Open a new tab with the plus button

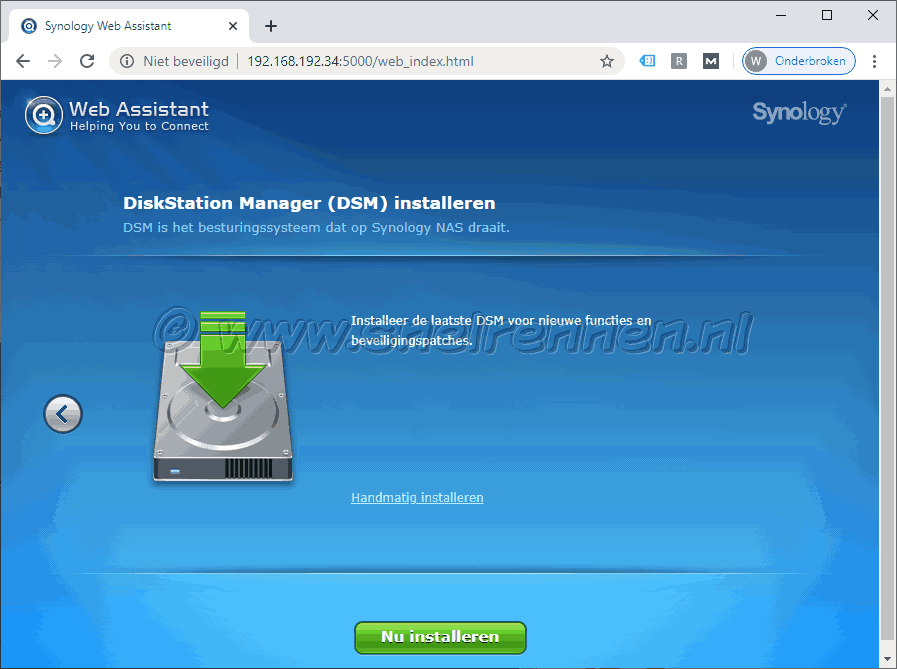[271, 26]
